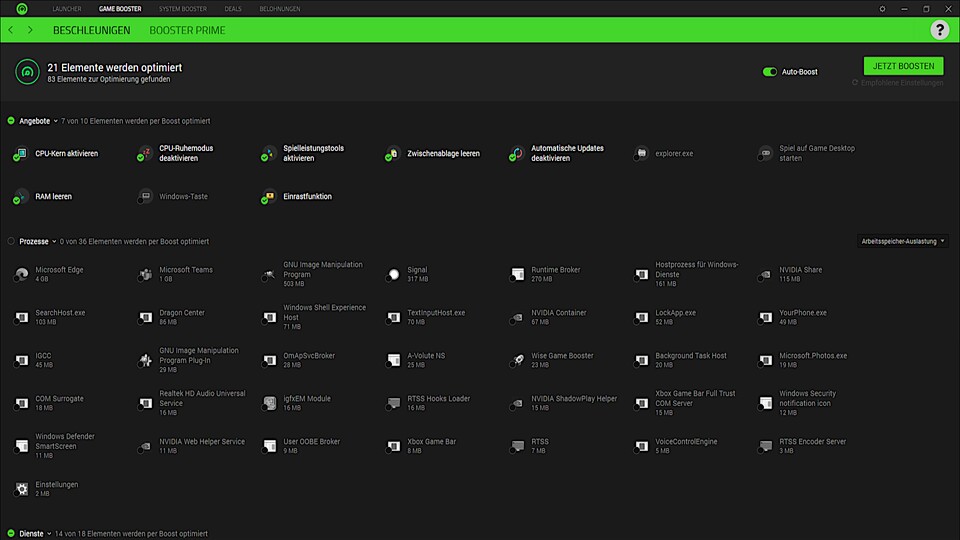Image resolution: width=960 pixels, height=540 pixels.
Task: Toggle all Prozesse with section circle
Action: tap(11, 241)
